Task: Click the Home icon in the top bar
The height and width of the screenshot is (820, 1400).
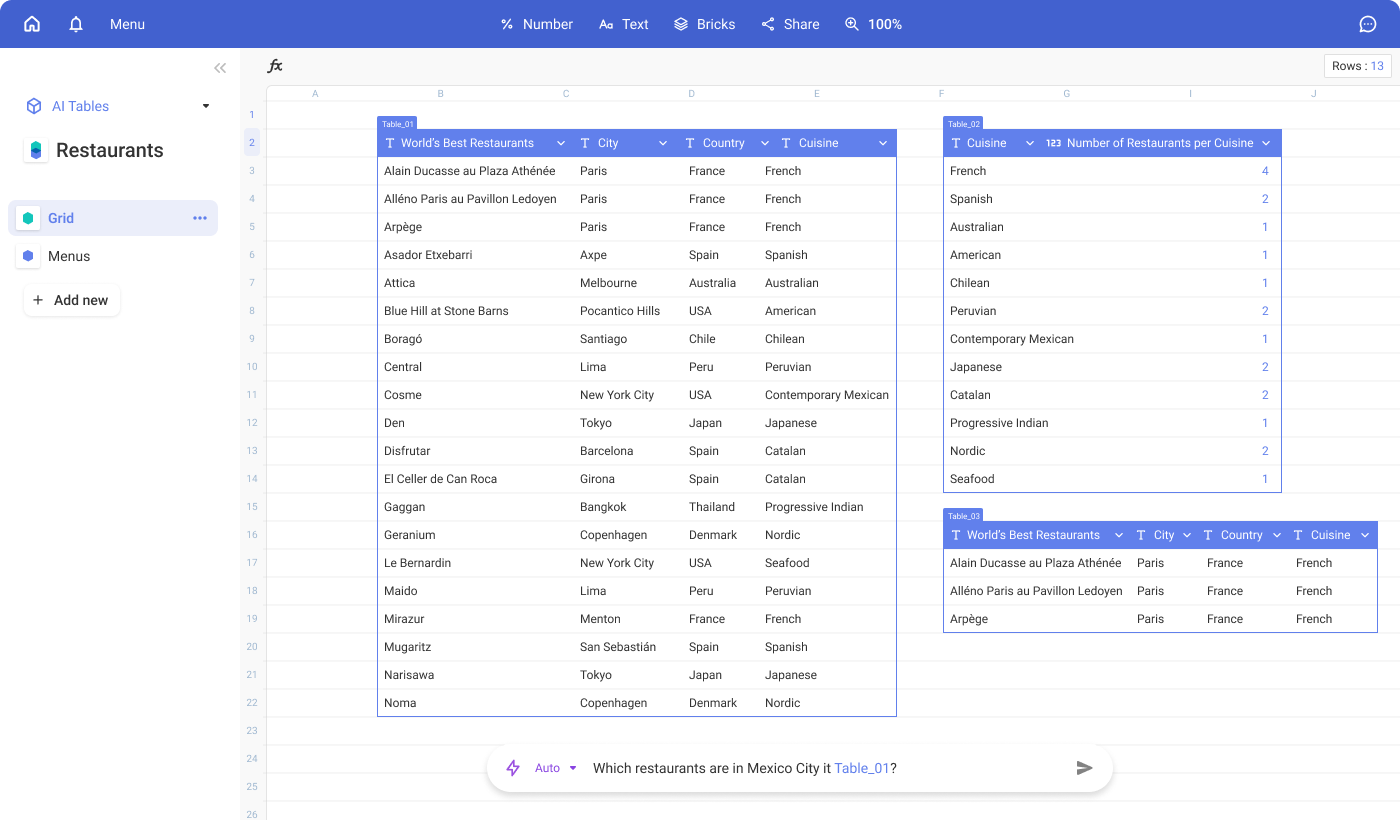Action: (x=31, y=24)
